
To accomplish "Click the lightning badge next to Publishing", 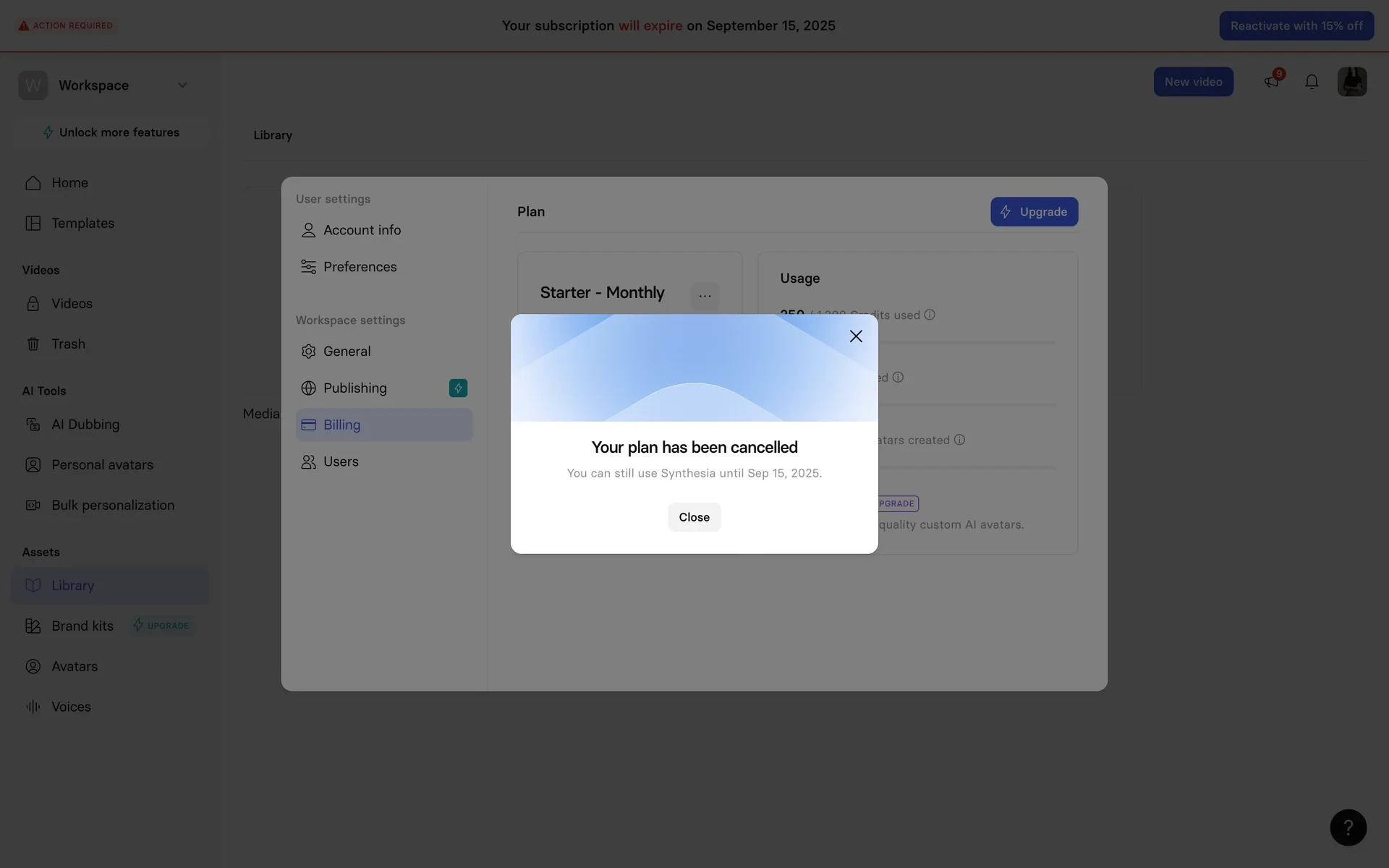I will 458,388.
